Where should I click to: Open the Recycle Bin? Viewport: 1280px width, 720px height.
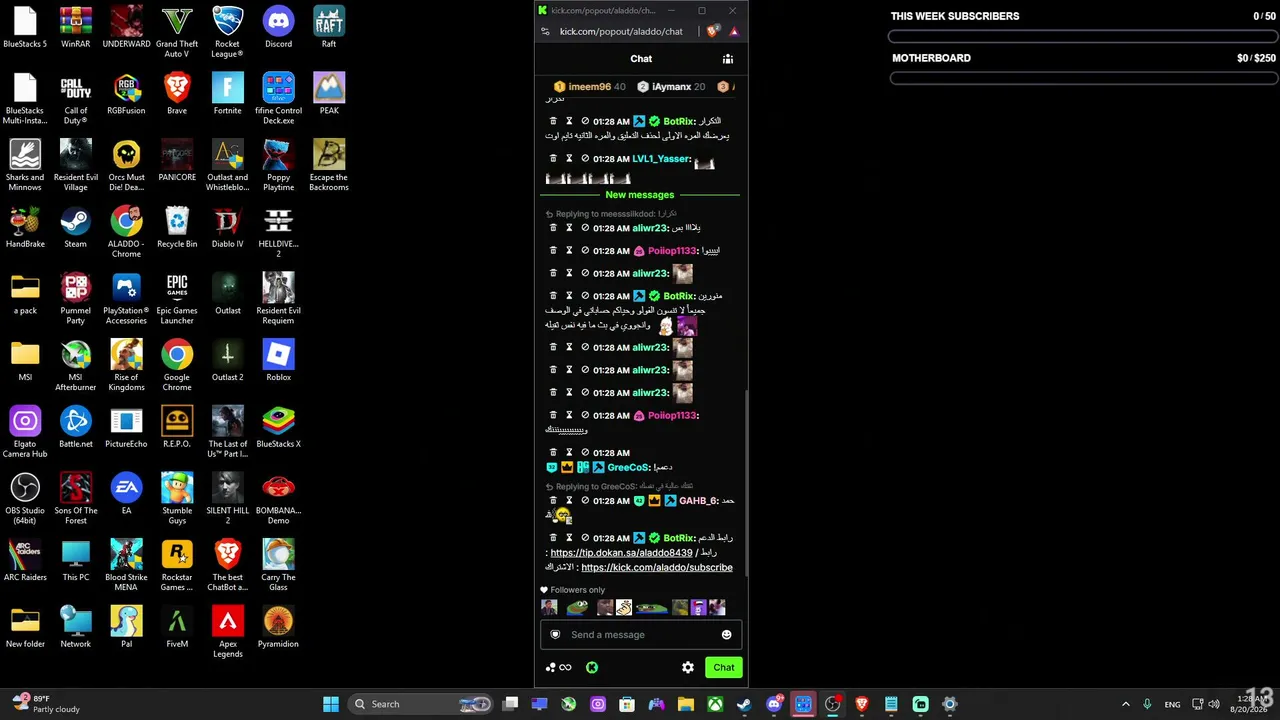tap(177, 227)
